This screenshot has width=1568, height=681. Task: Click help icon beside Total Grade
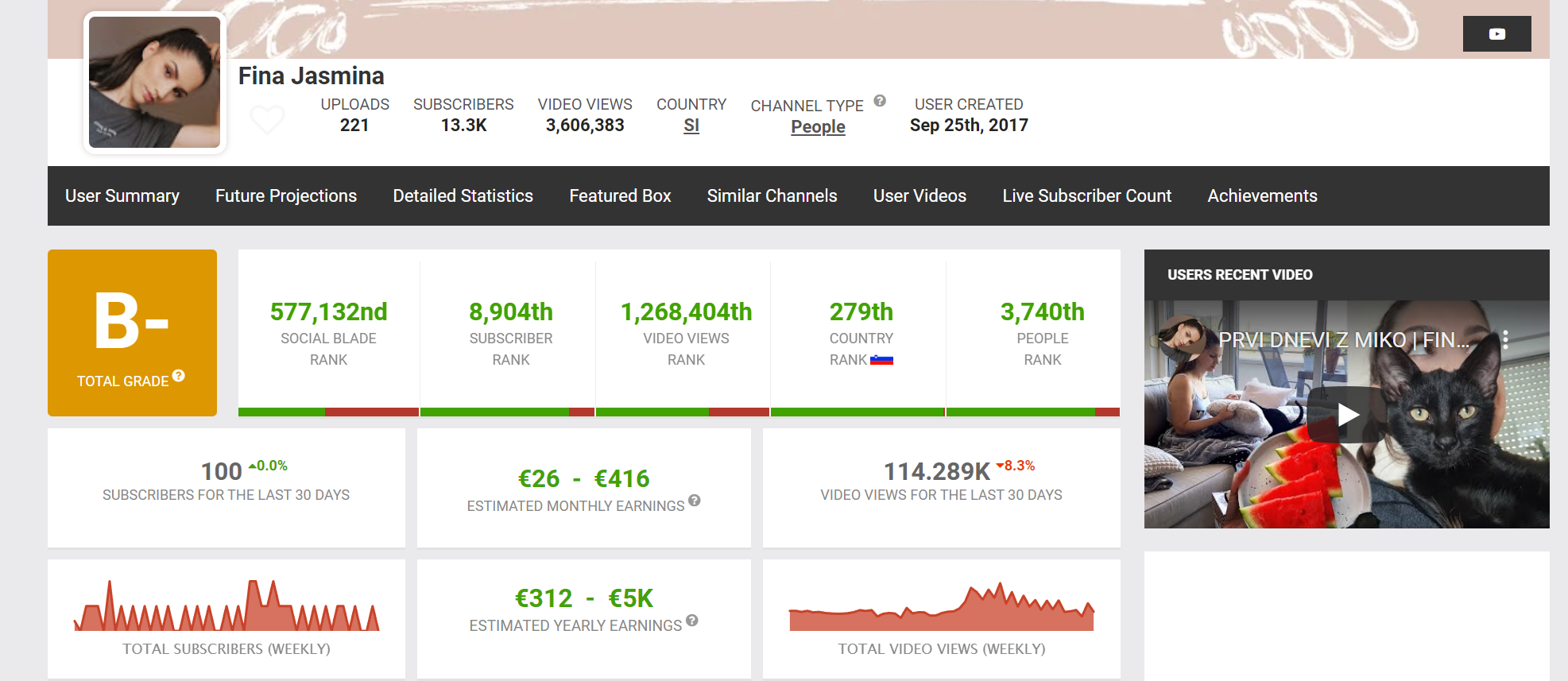[x=179, y=375]
